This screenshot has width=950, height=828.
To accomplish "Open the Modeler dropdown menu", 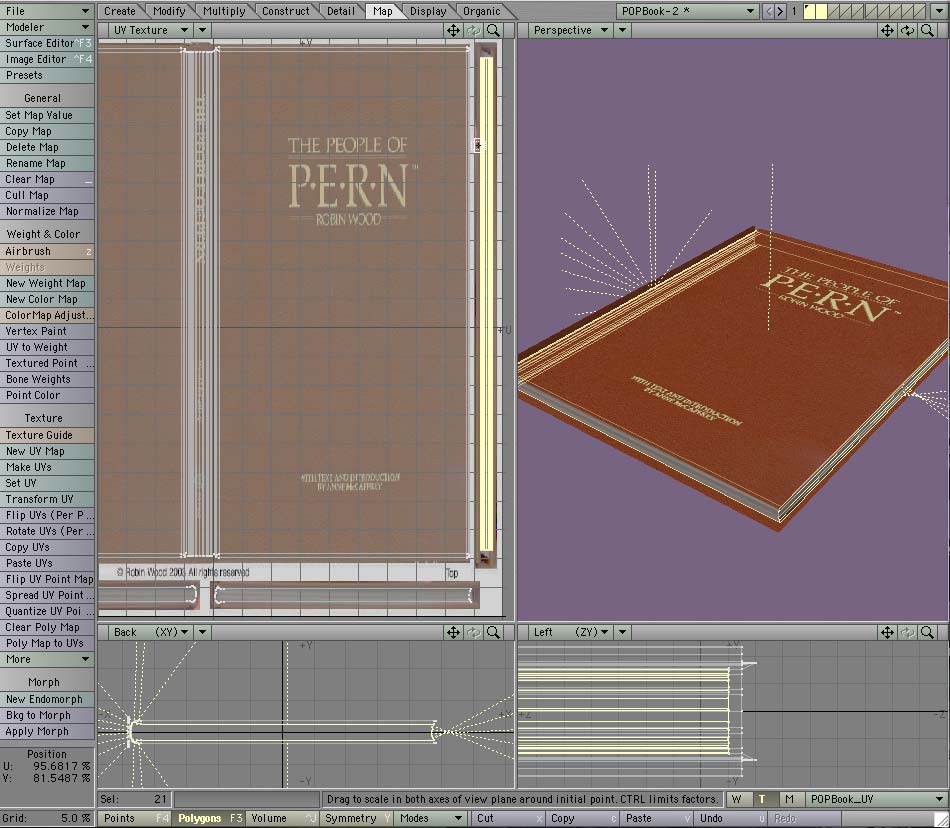I will click(47, 27).
